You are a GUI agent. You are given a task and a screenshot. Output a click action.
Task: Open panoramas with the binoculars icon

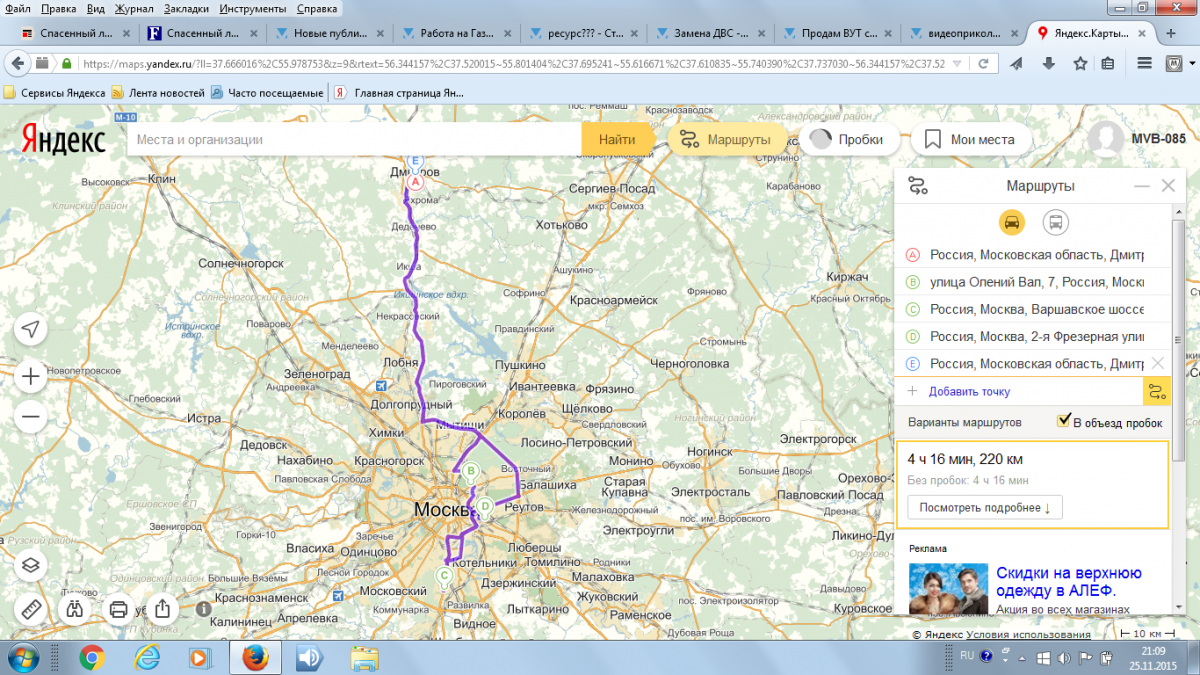(x=75, y=609)
